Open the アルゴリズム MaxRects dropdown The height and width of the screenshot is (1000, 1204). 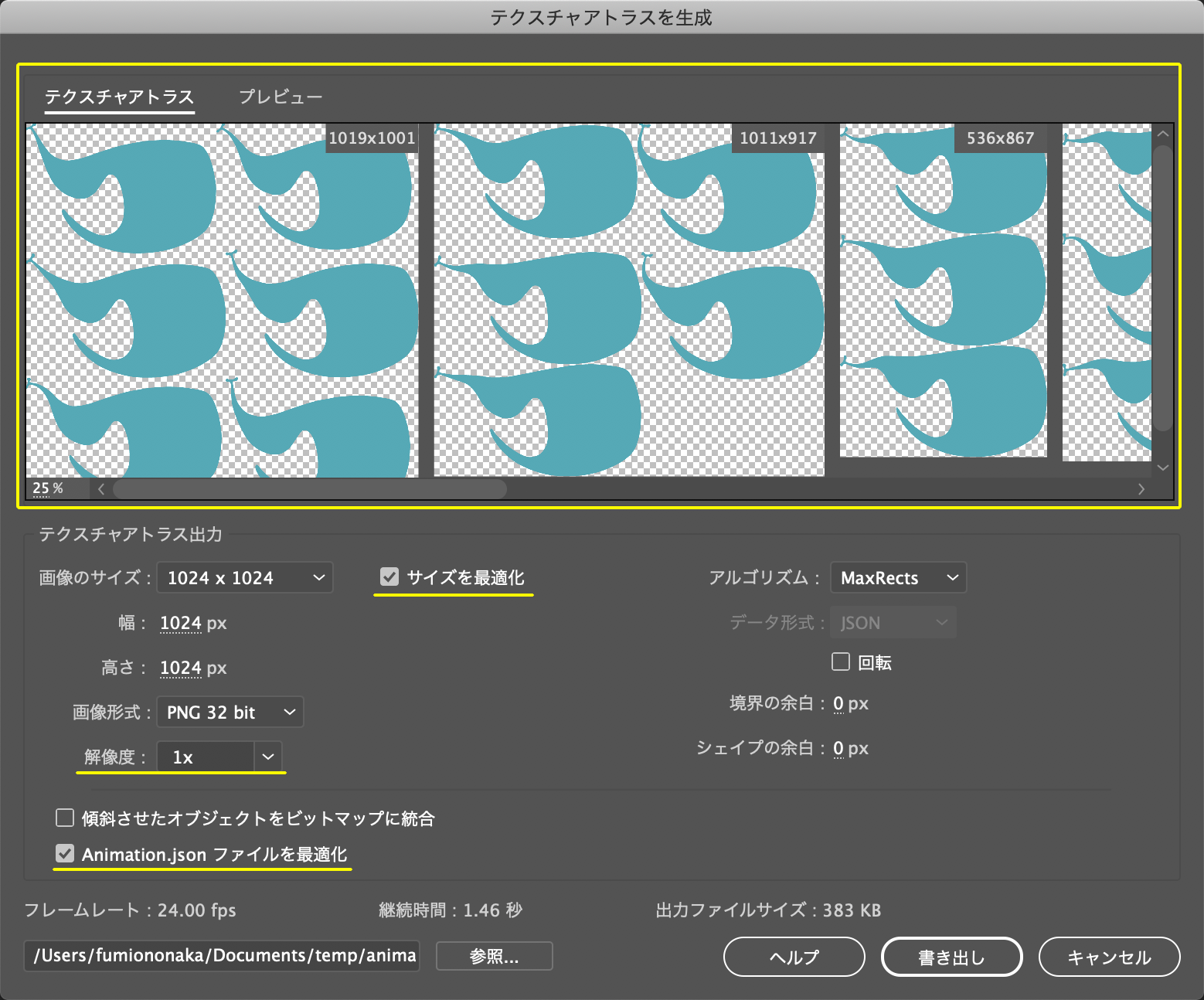coord(899,577)
